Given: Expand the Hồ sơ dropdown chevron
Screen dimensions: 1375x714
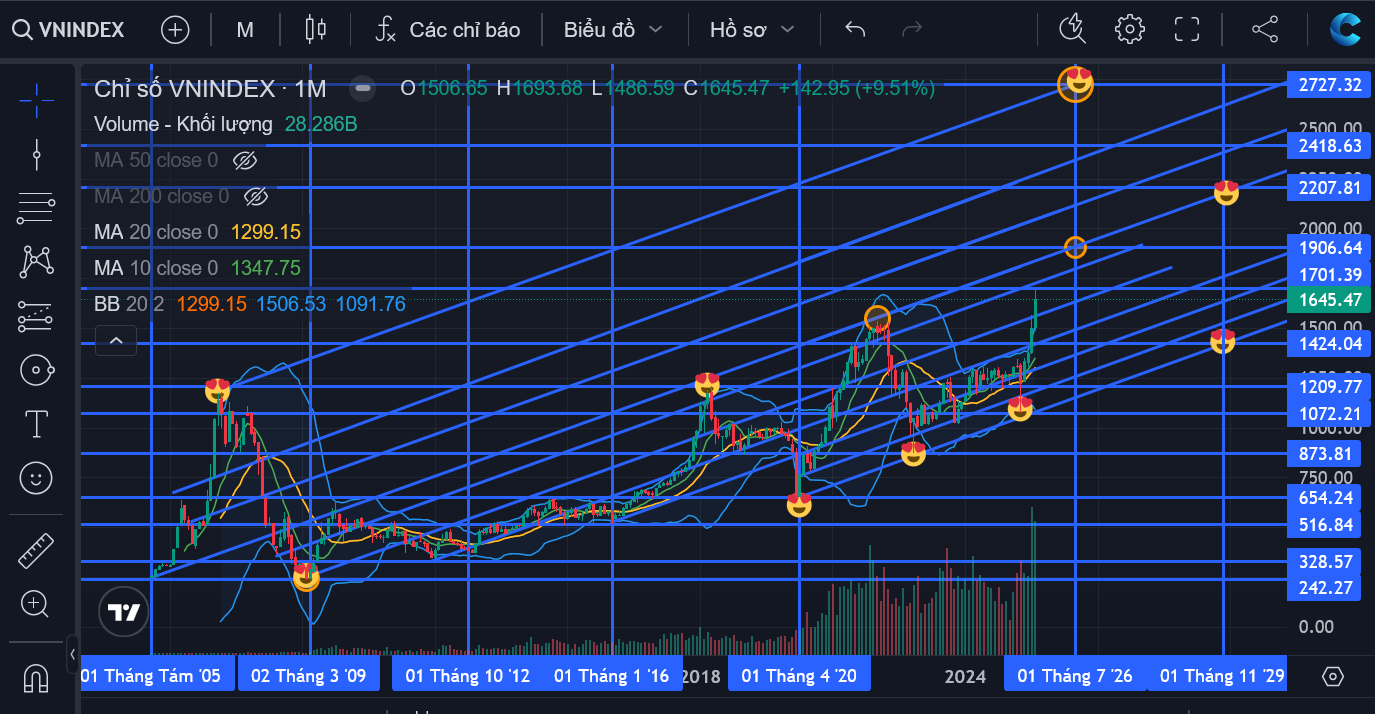Looking at the screenshot, I should coord(787,29).
